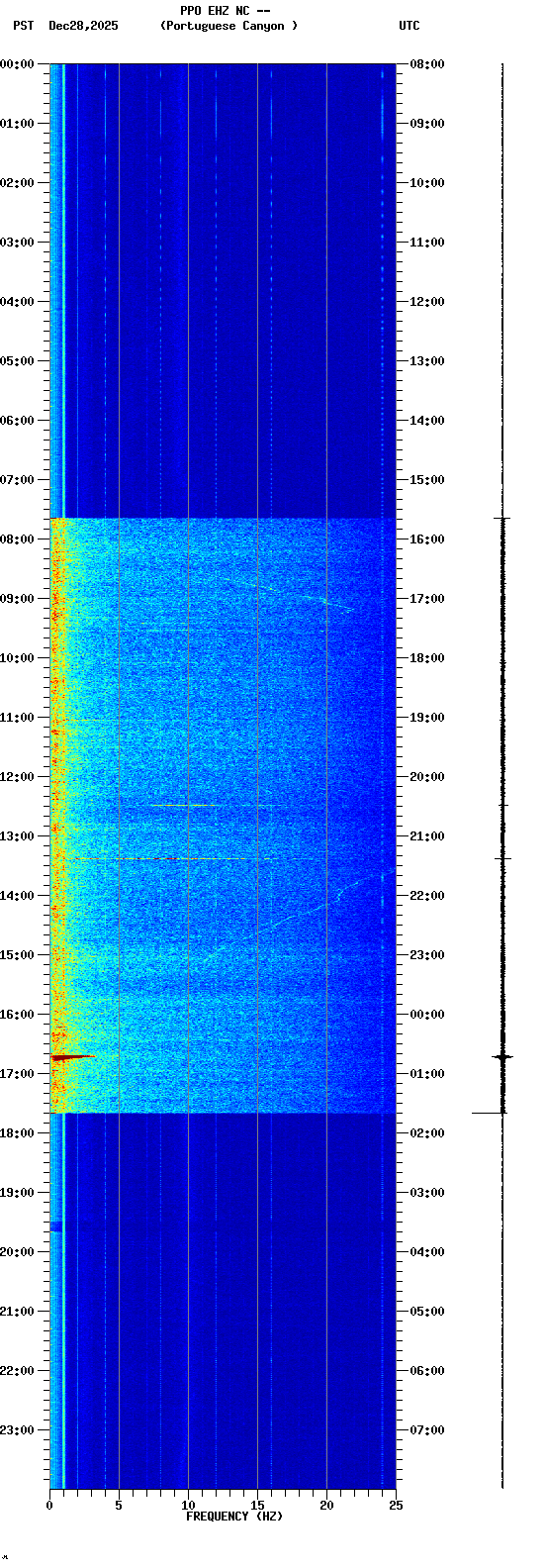546x1568 pixels.
Task: Click the 5 Hz frequency axis tick label
Action: tap(119, 1506)
